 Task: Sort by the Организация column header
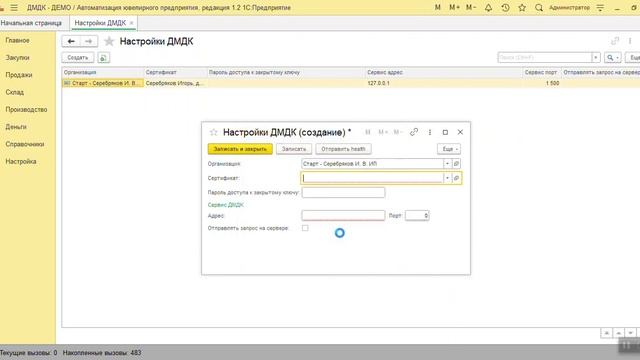pos(103,72)
